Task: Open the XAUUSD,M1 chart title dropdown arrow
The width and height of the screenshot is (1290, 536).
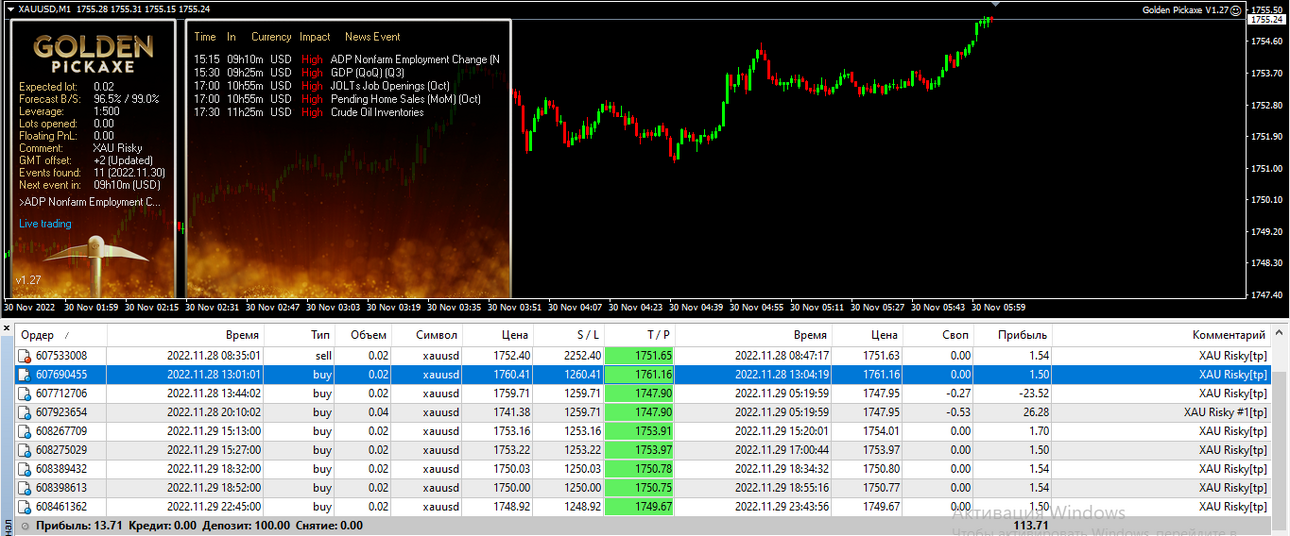Action: point(10,9)
